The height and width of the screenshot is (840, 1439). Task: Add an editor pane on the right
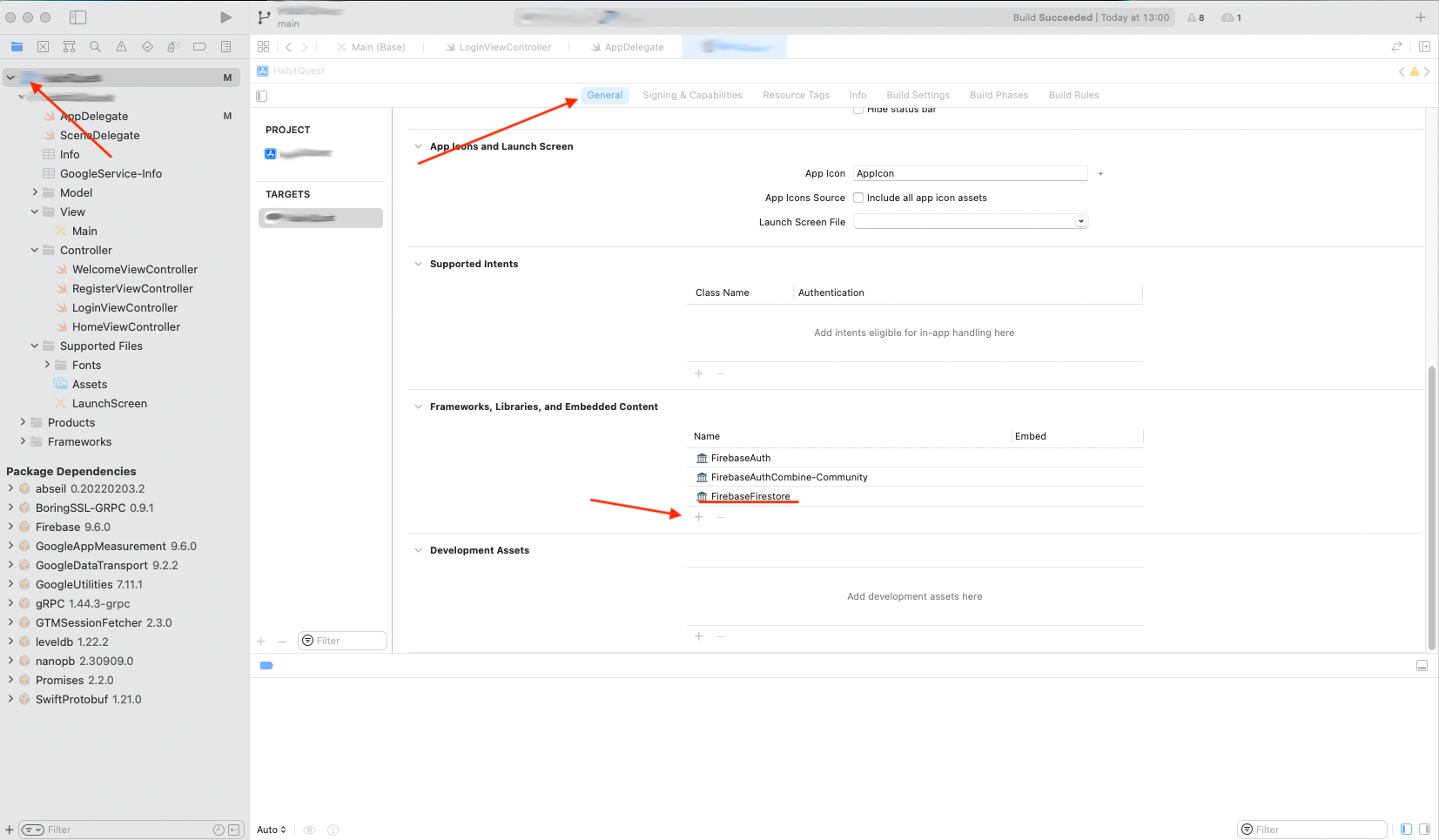pos(1424,47)
